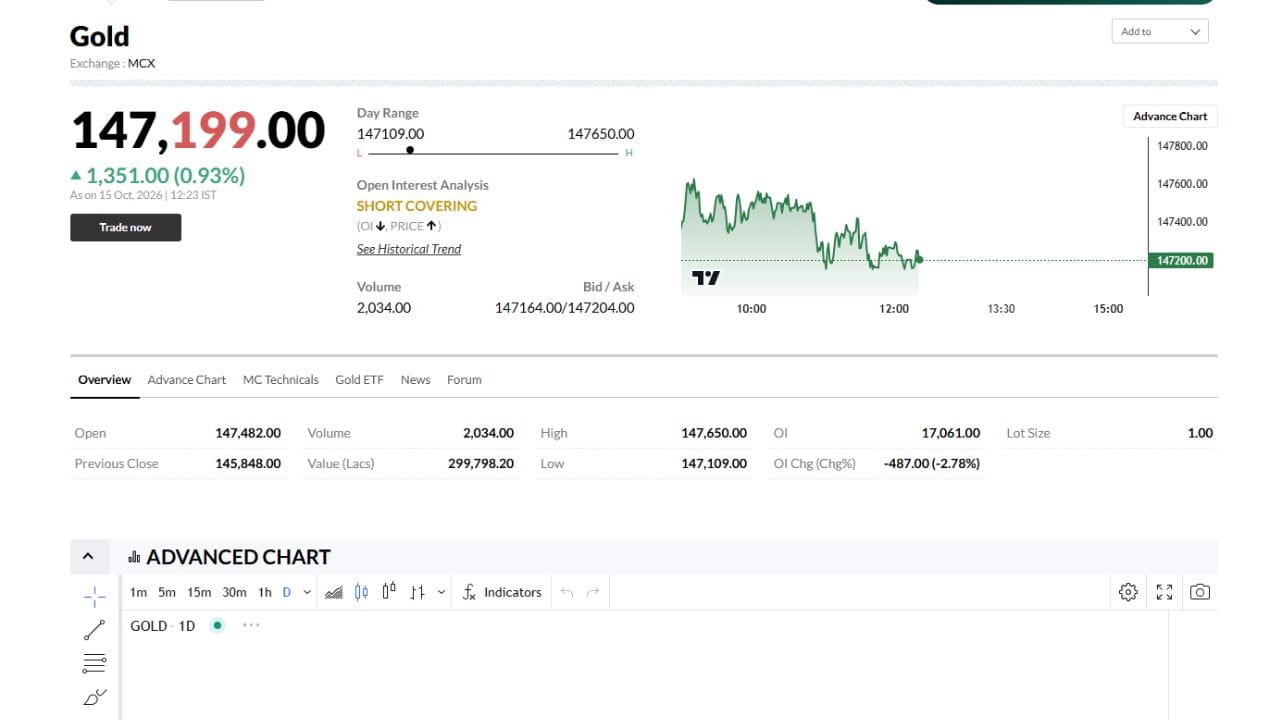Select 1m timeframe
The height and width of the screenshot is (720, 1280).
[138, 592]
